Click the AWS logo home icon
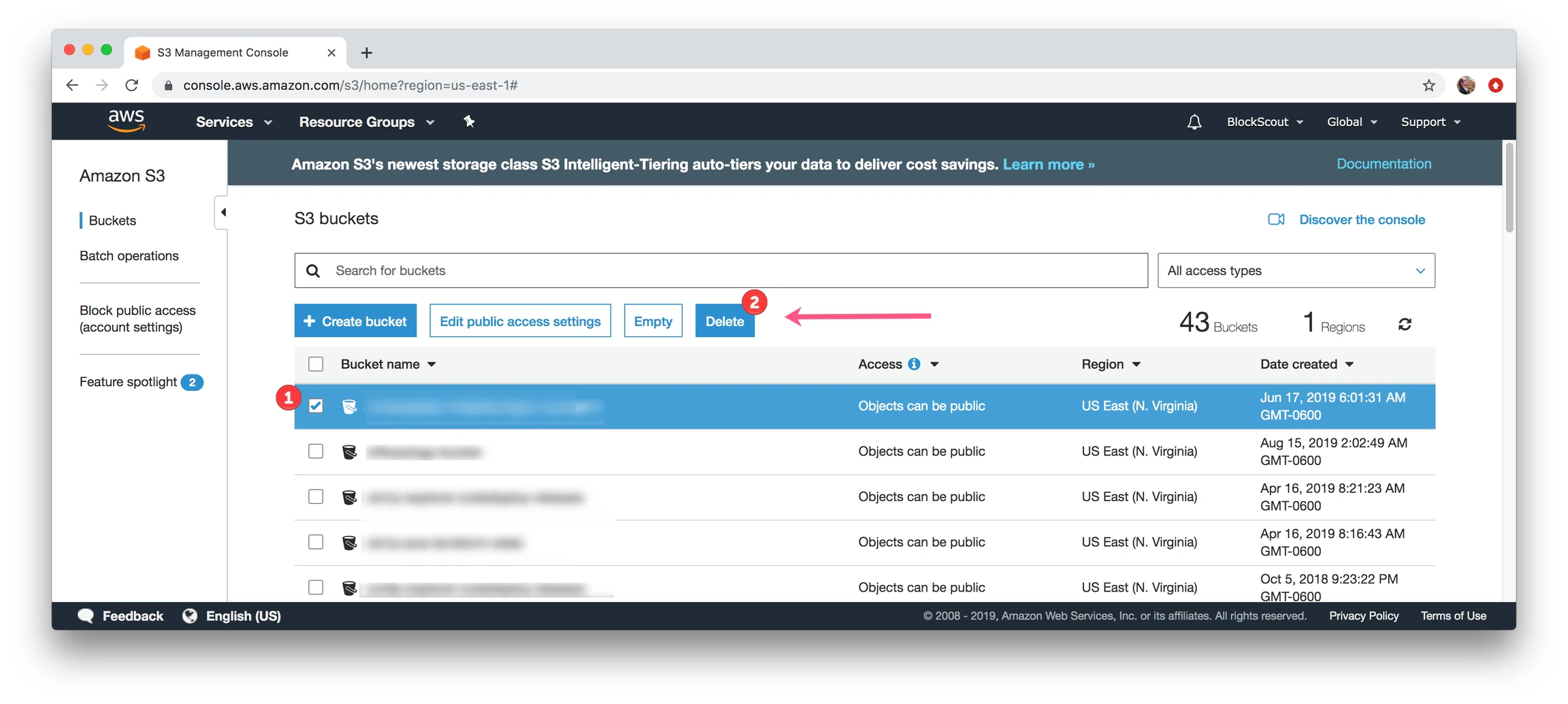Viewport: 1568px width, 704px height. (127, 121)
